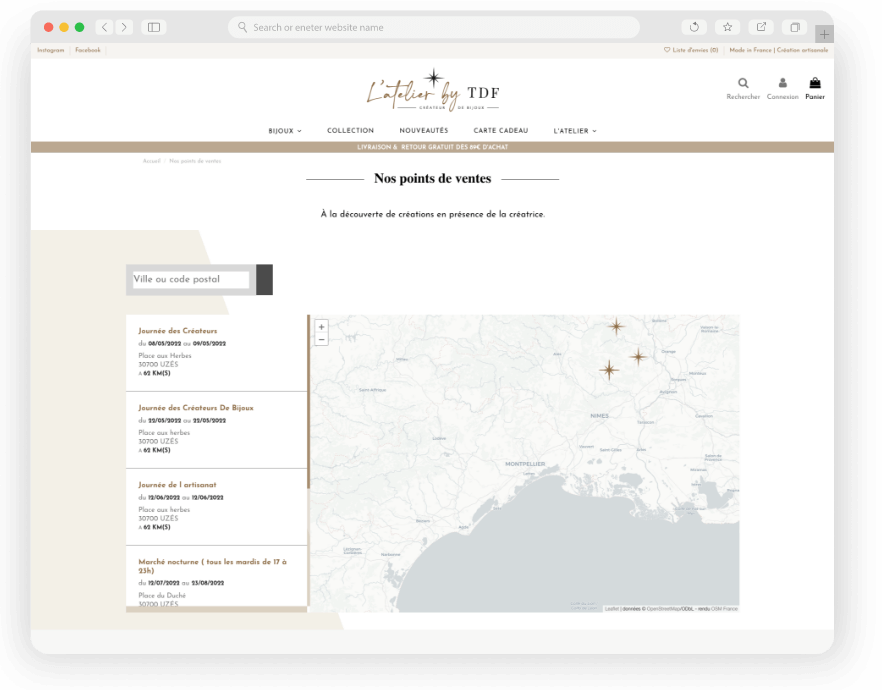The height and width of the screenshot is (690, 882).
Task: Open Journée des Créateurs De Bijoux event
Action: click(x=196, y=408)
